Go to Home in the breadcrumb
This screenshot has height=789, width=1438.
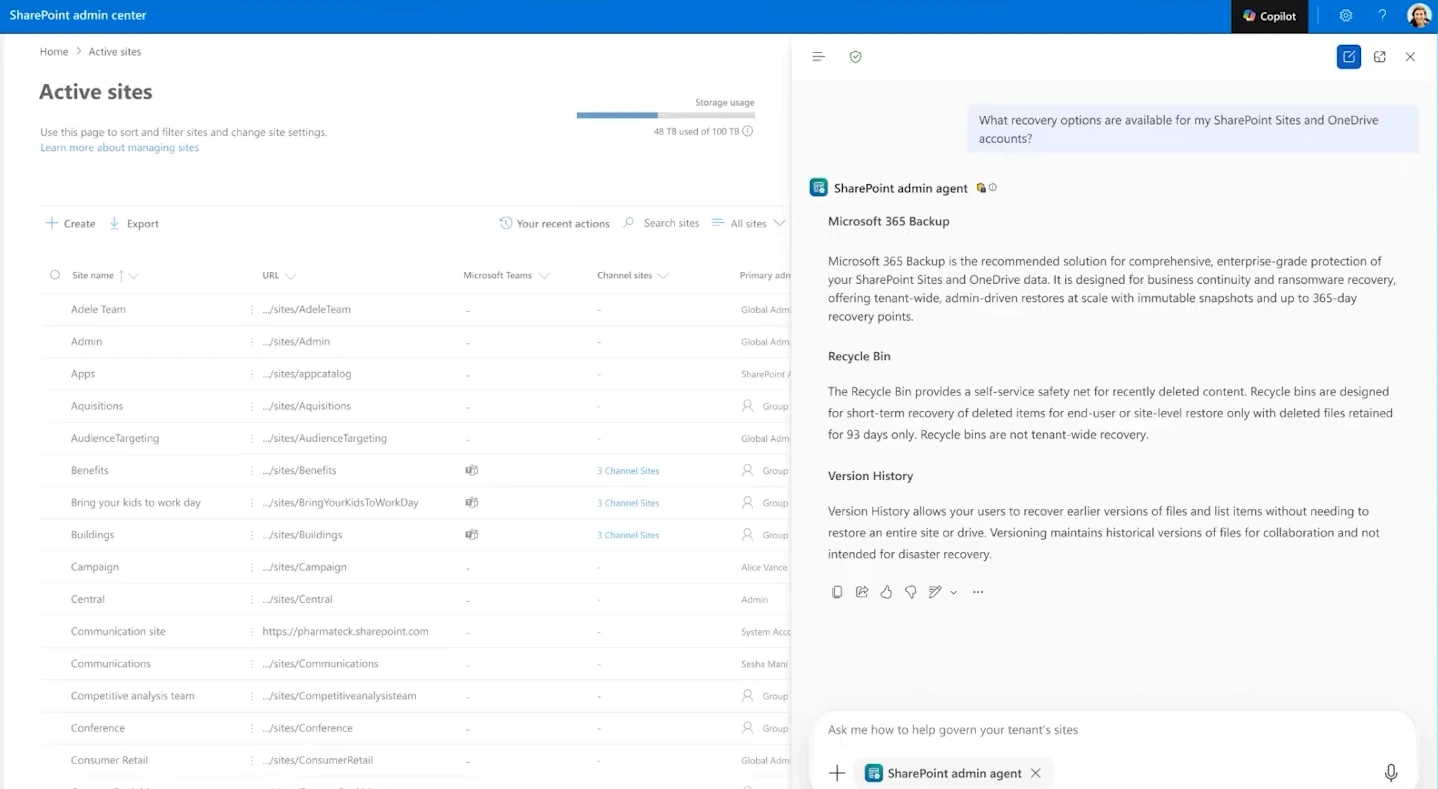[54, 52]
